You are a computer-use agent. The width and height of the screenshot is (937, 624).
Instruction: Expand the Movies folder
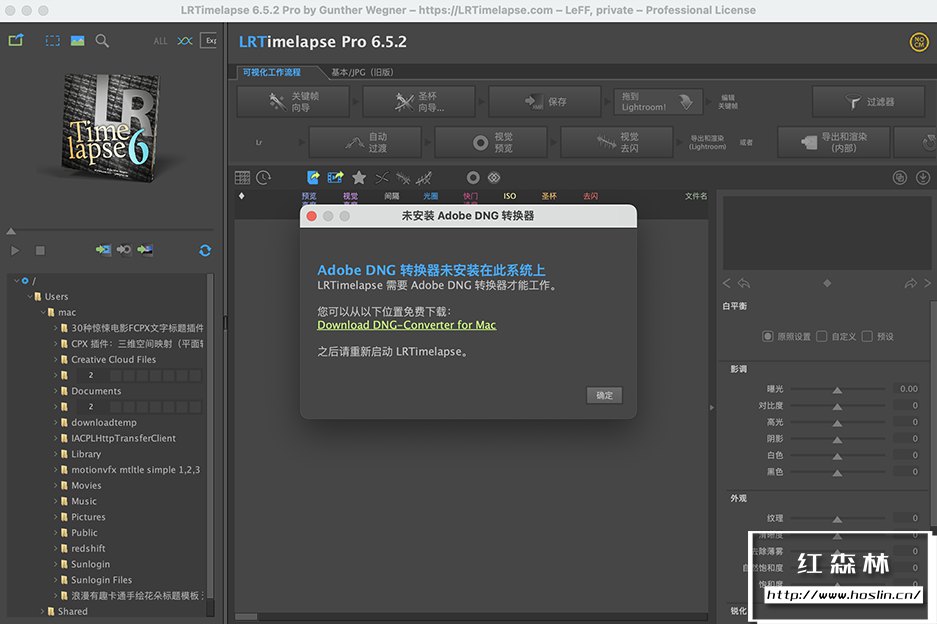[x=55, y=485]
